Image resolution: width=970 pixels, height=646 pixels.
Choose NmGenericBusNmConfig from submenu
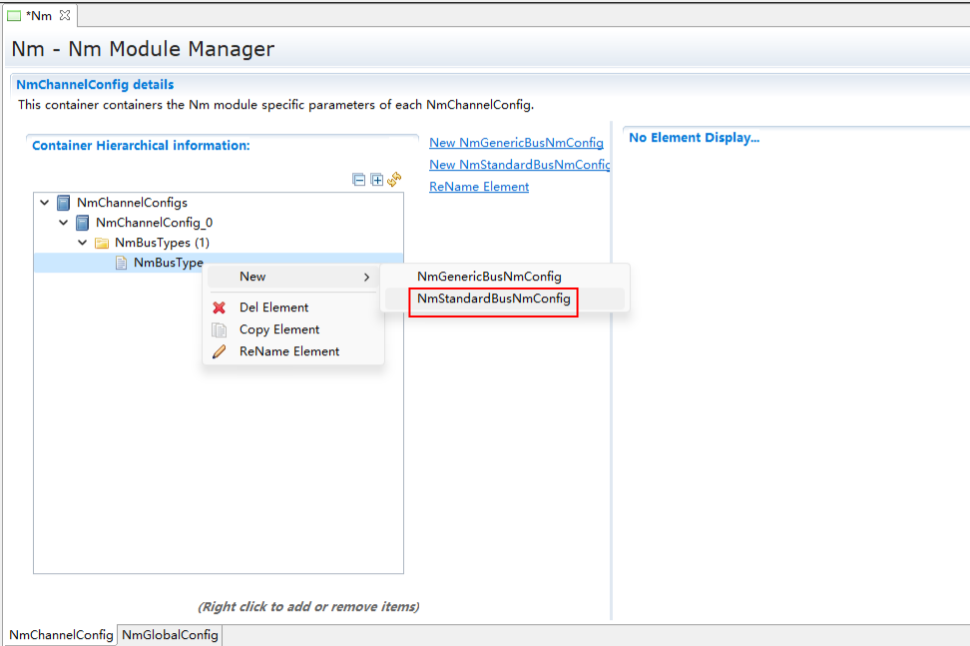click(x=489, y=277)
